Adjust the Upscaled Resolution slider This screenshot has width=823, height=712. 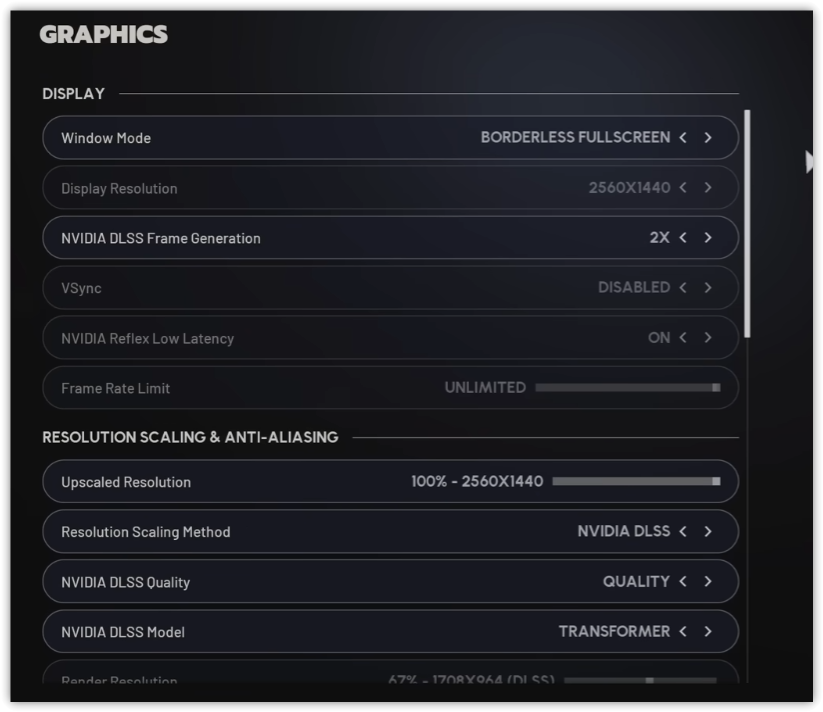(716, 481)
